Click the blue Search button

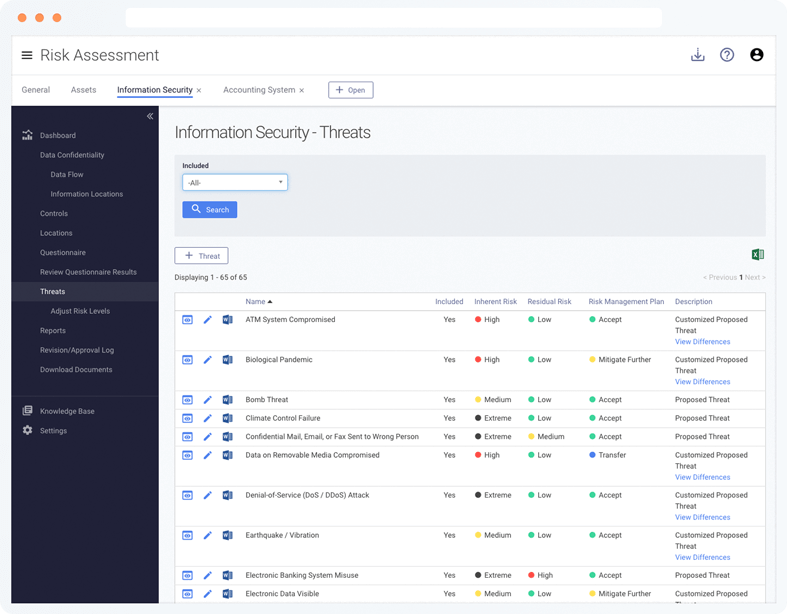(210, 209)
